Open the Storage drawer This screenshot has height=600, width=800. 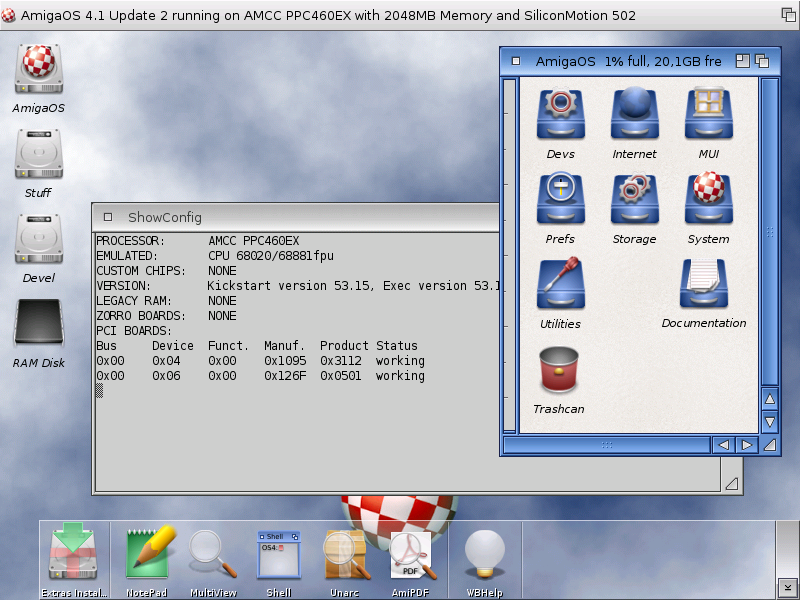[635, 198]
